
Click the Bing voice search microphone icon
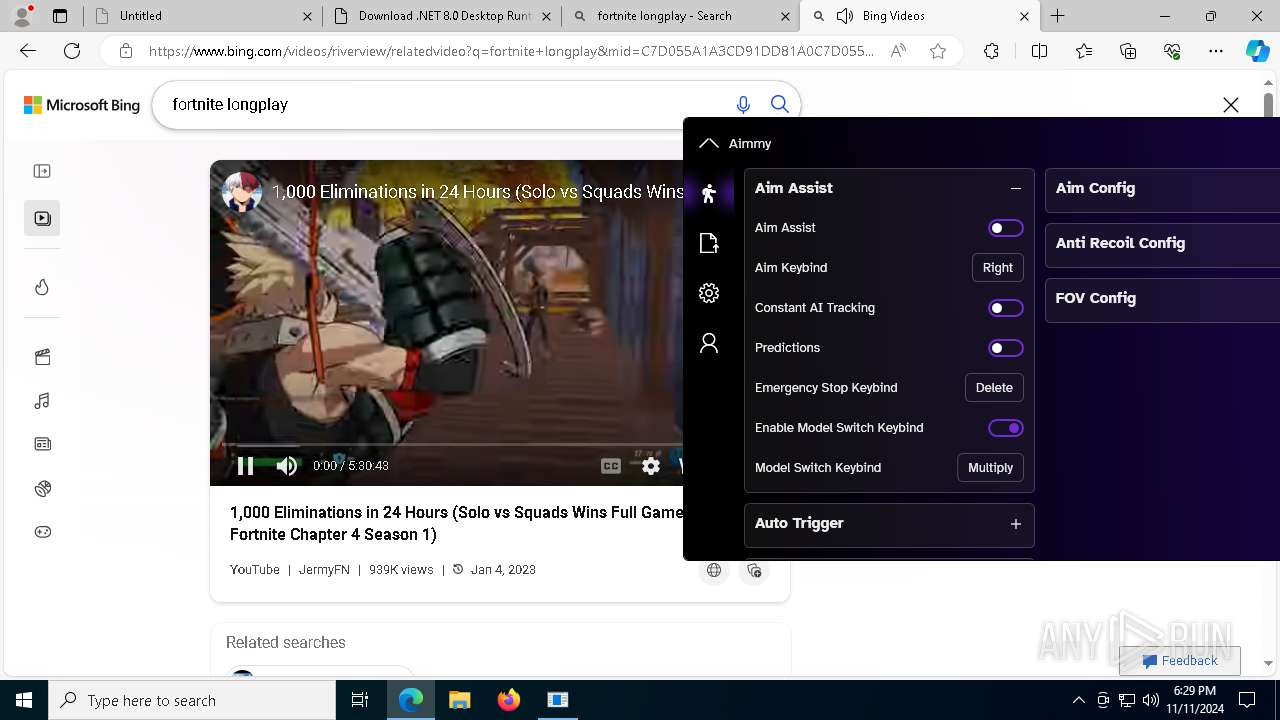click(743, 104)
